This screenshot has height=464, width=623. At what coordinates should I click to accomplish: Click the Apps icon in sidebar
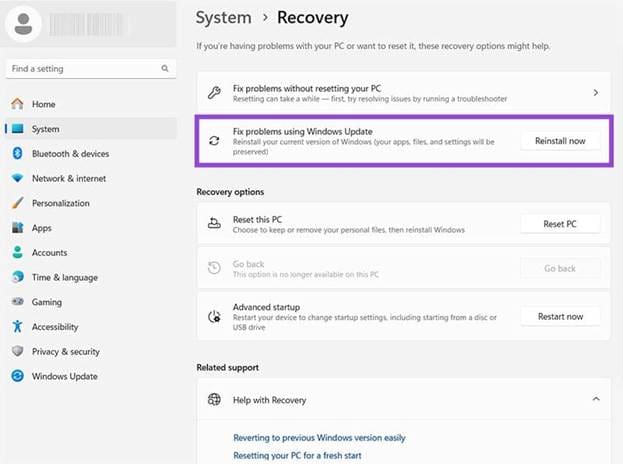(17, 228)
